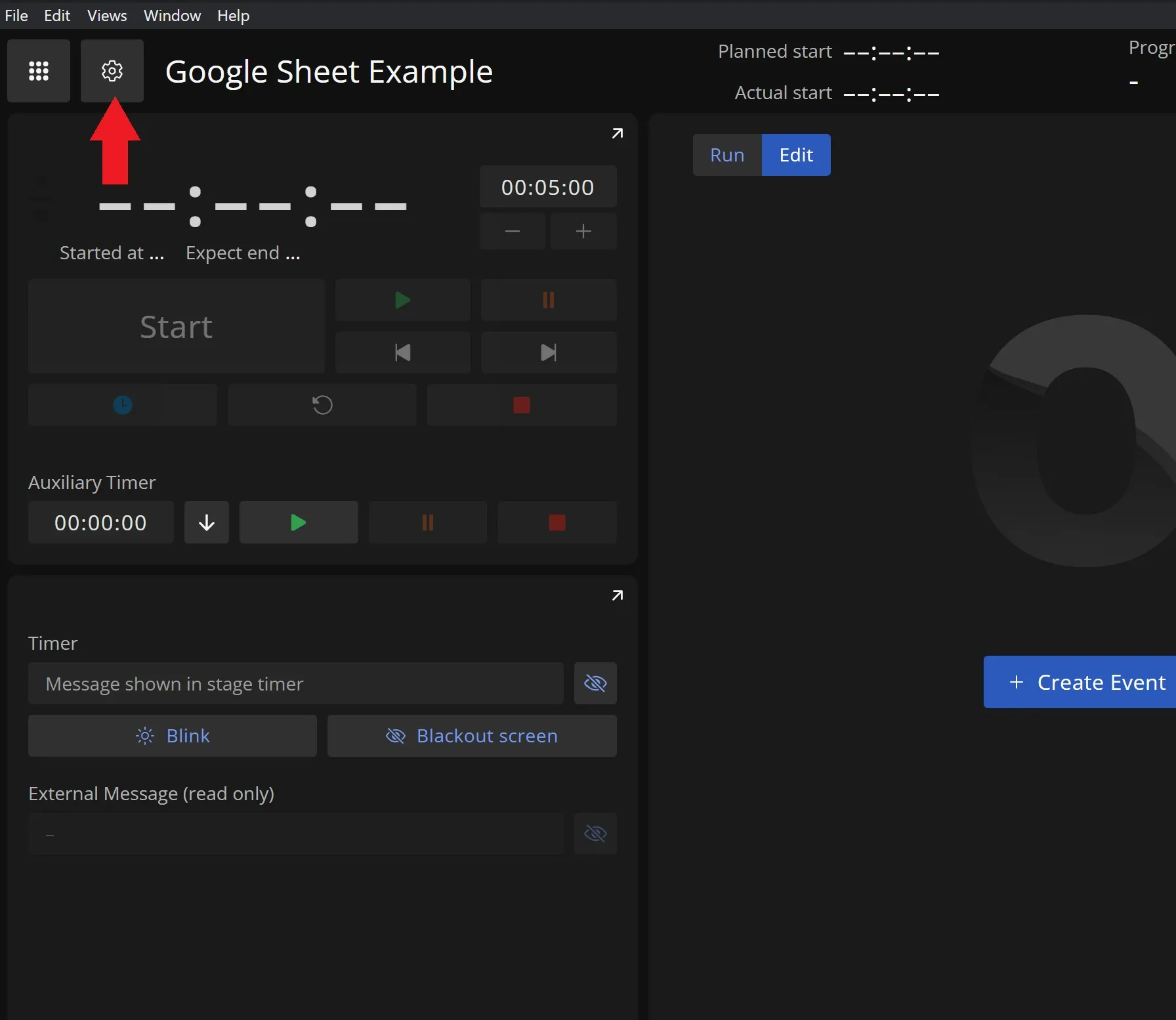Stop the auxiliary timer
The height and width of the screenshot is (1020, 1176).
click(x=556, y=522)
